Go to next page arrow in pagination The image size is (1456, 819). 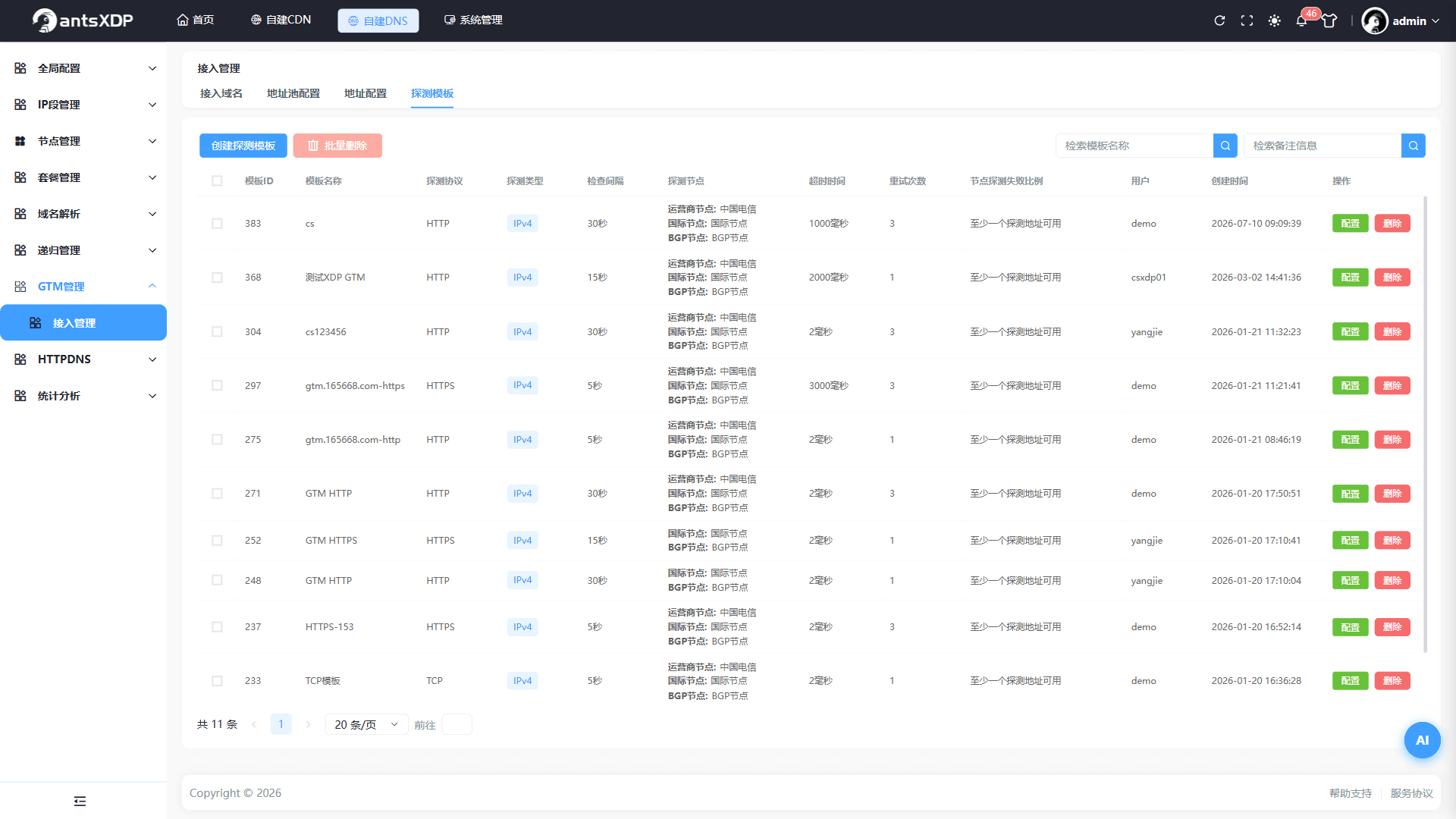(308, 724)
